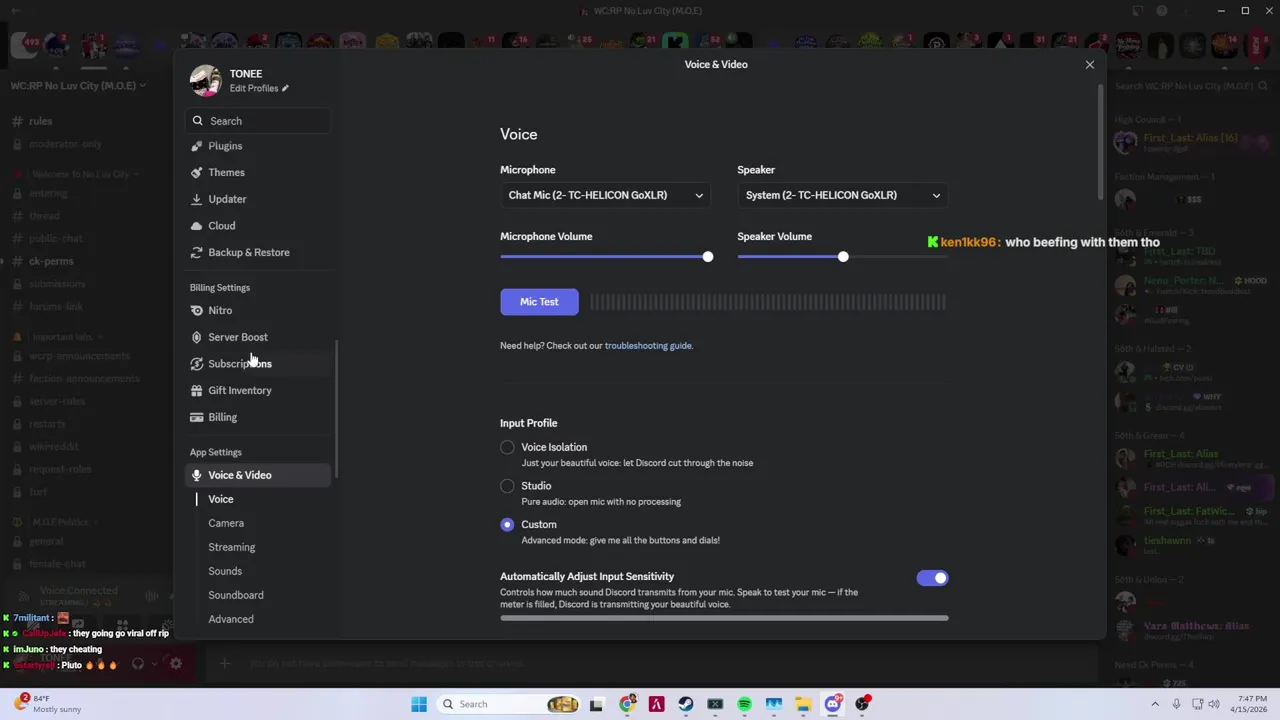Select Studio input profile
Screen dimensions: 1280x720
pos(507,486)
